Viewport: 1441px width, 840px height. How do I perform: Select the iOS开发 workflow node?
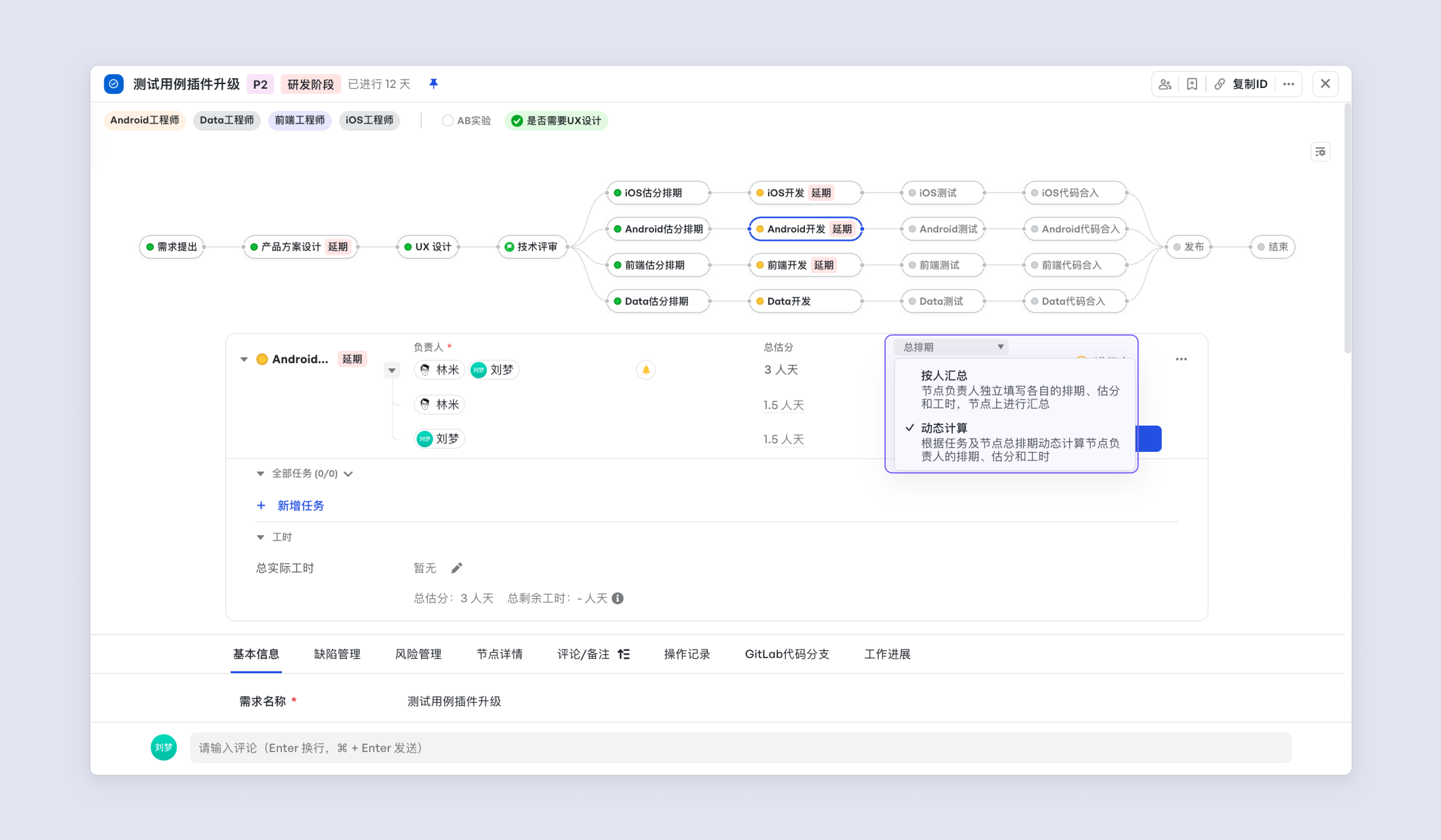tap(805, 193)
